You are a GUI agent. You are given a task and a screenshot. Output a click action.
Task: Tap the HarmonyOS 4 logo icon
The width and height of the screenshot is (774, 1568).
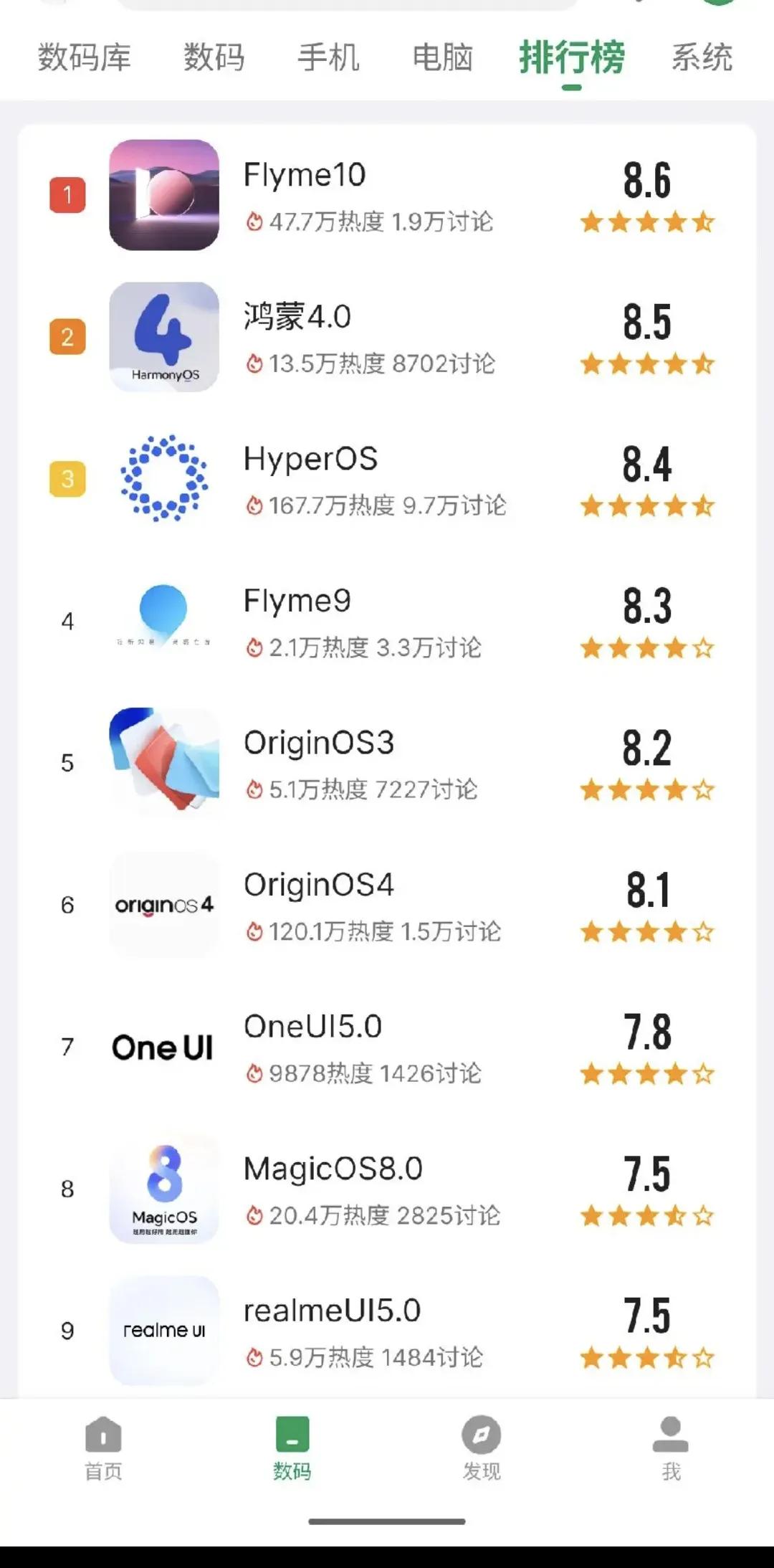tap(164, 337)
